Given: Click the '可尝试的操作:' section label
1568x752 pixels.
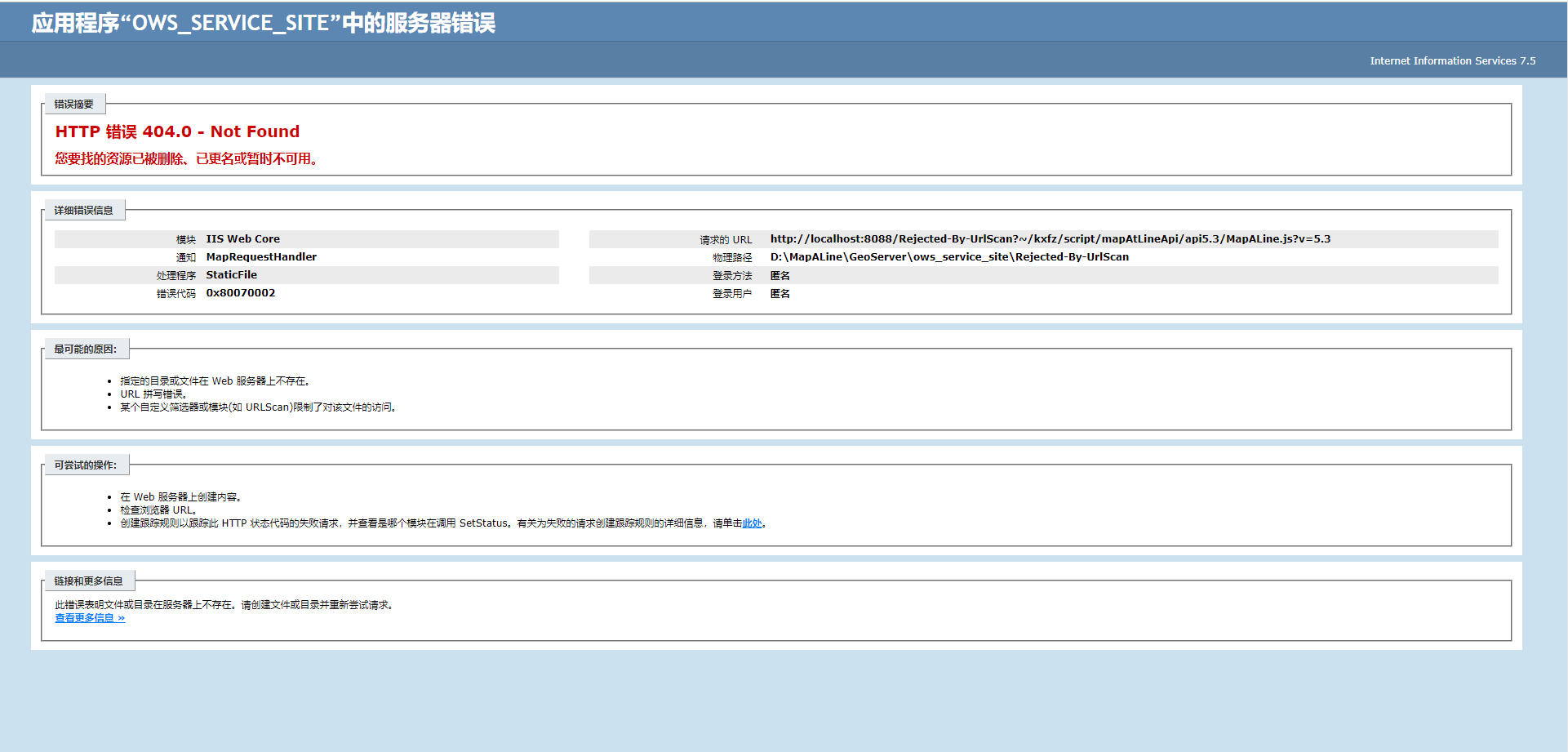Looking at the screenshot, I should pyautogui.click(x=85, y=465).
